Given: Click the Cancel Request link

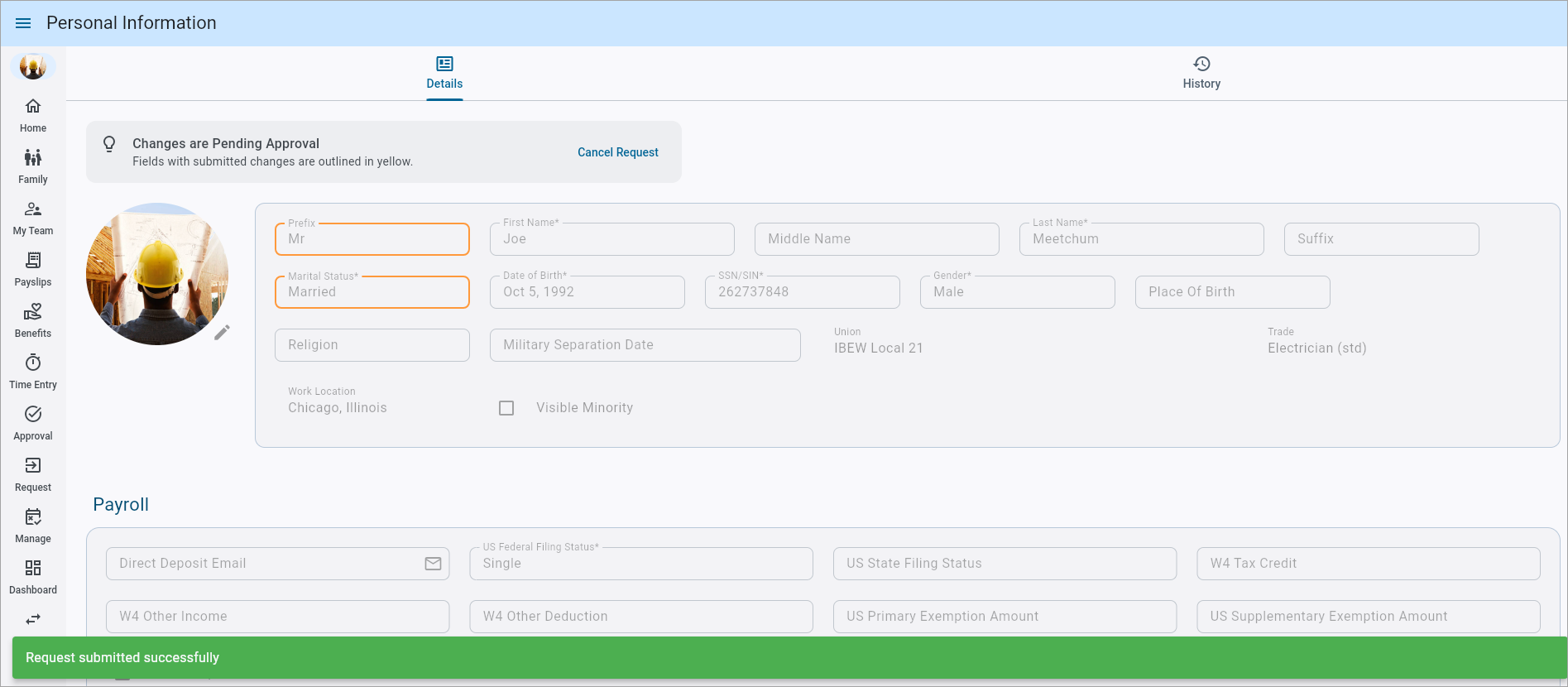Looking at the screenshot, I should [x=617, y=152].
